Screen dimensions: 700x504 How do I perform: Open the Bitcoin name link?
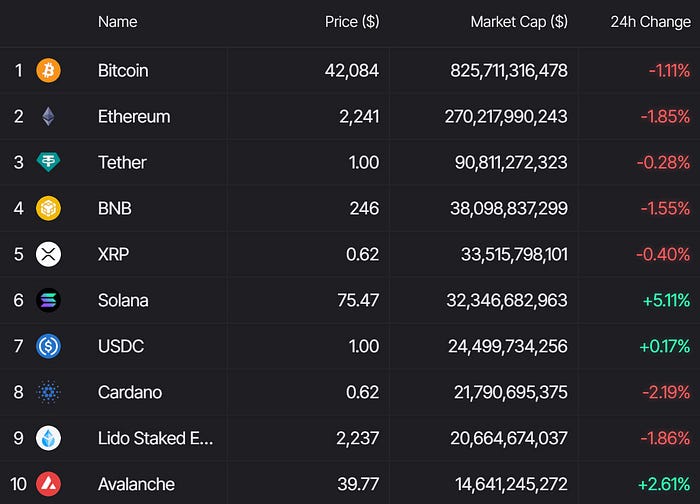pos(123,71)
